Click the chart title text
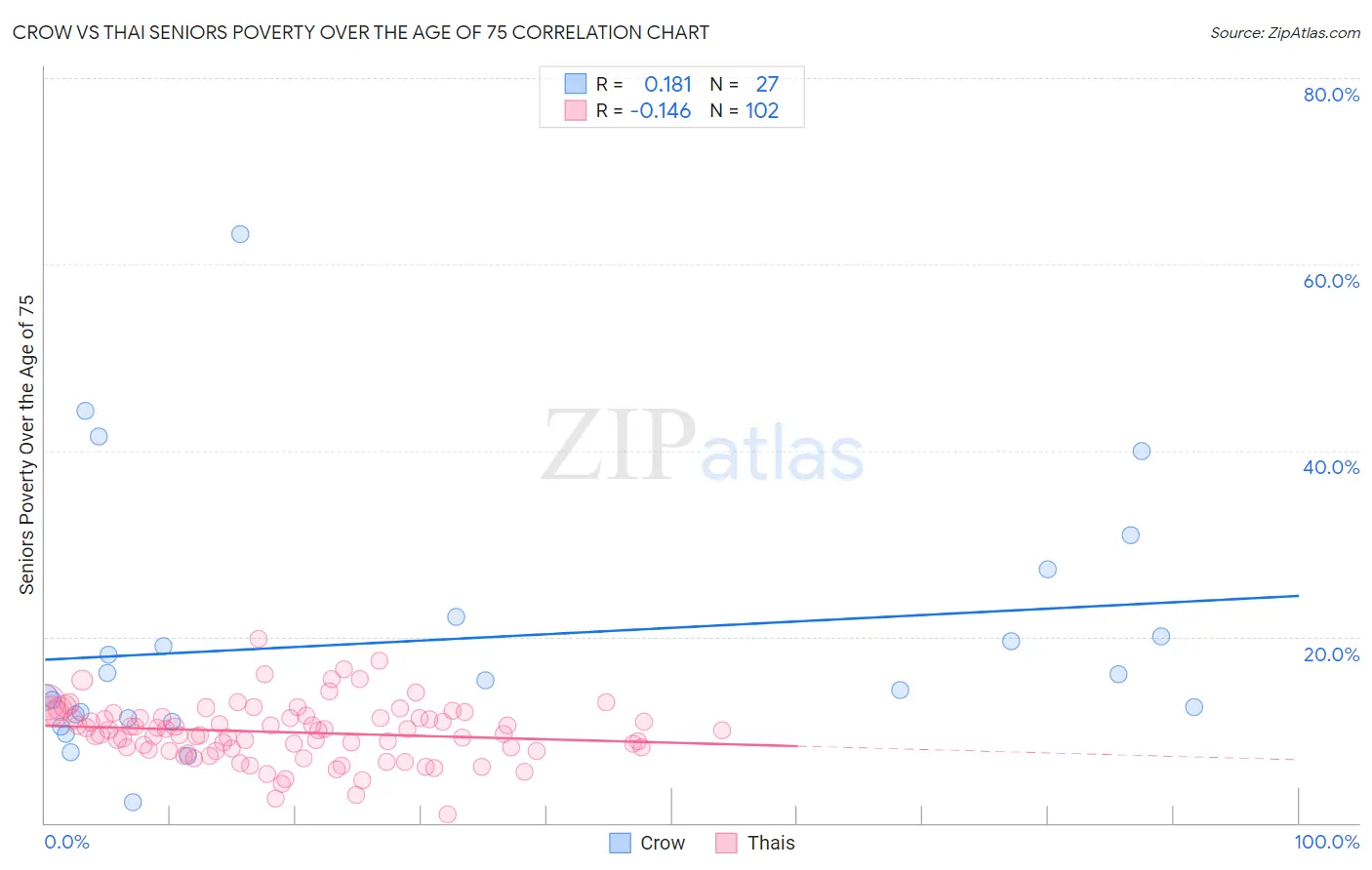The height and width of the screenshot is (870, 1372). (x=361, y=32)
